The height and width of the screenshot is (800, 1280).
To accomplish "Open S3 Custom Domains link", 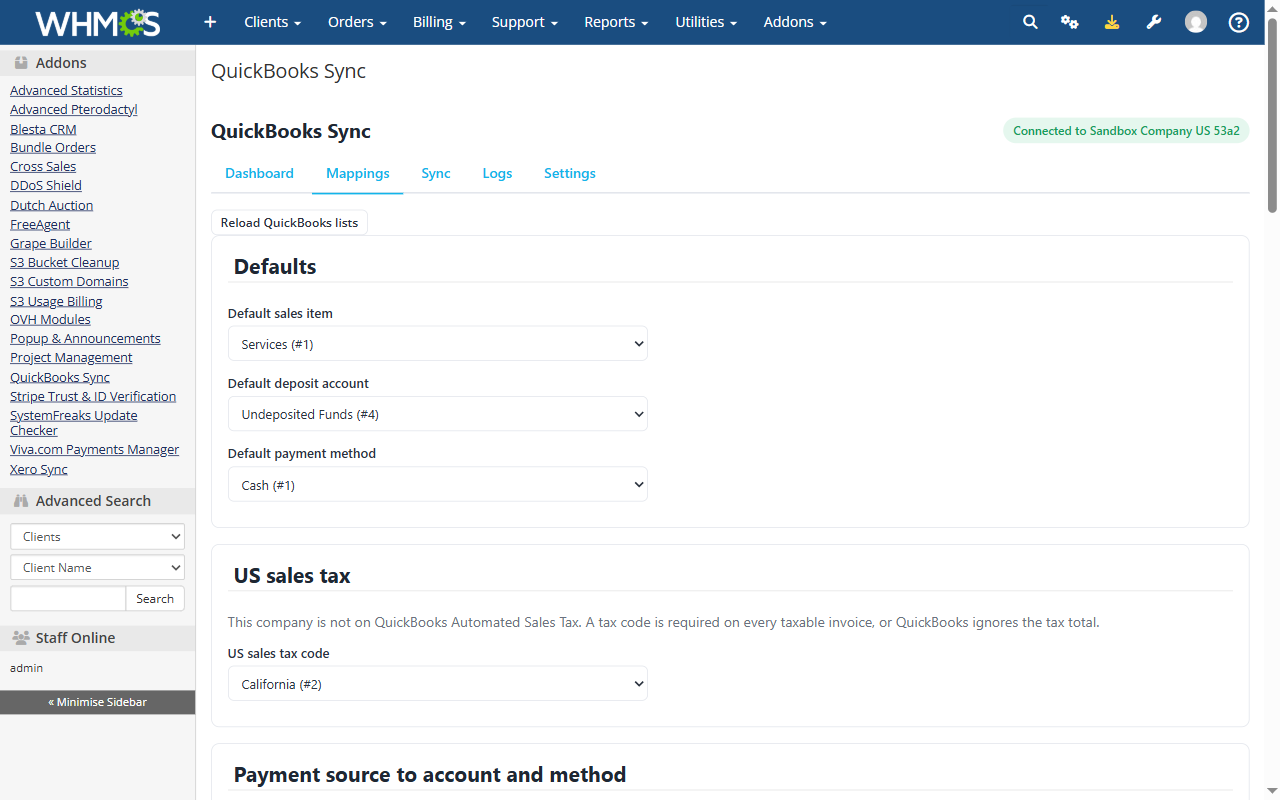I will pos(69,281).
